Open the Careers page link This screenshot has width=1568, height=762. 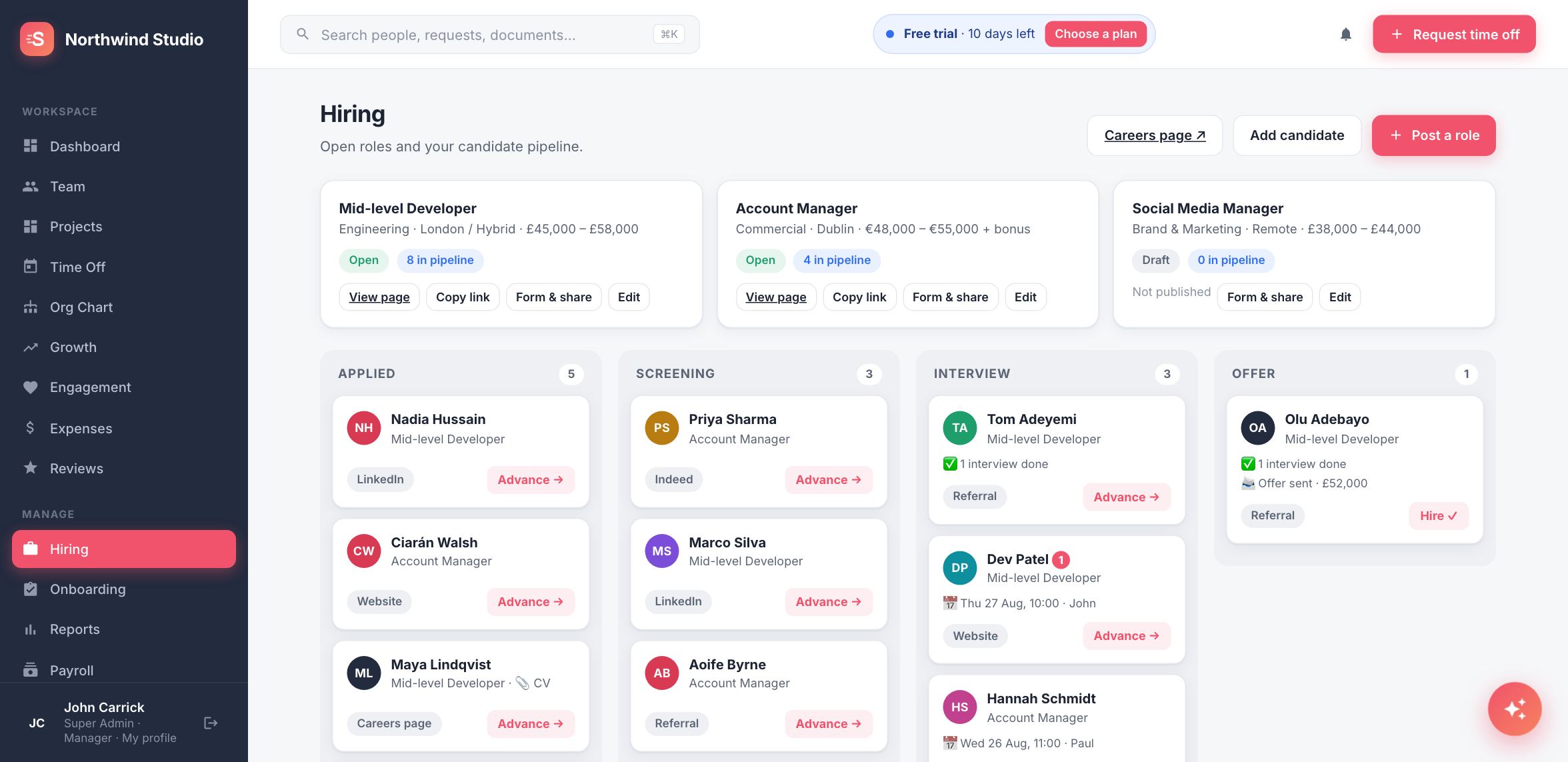coord(1155,135)
